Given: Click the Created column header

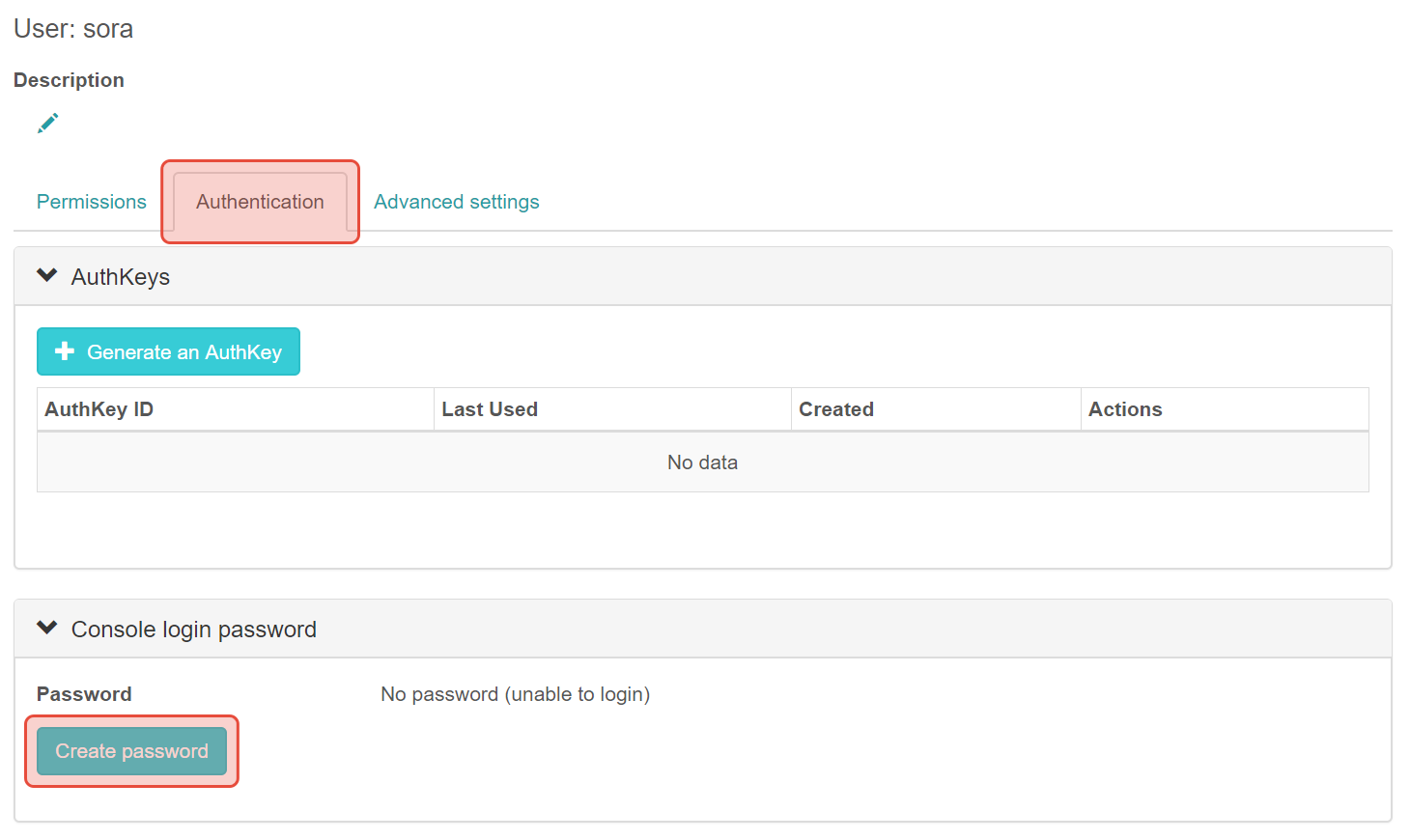Looking at the screenshot, I should pyautogui.click(x=835, y=408).
